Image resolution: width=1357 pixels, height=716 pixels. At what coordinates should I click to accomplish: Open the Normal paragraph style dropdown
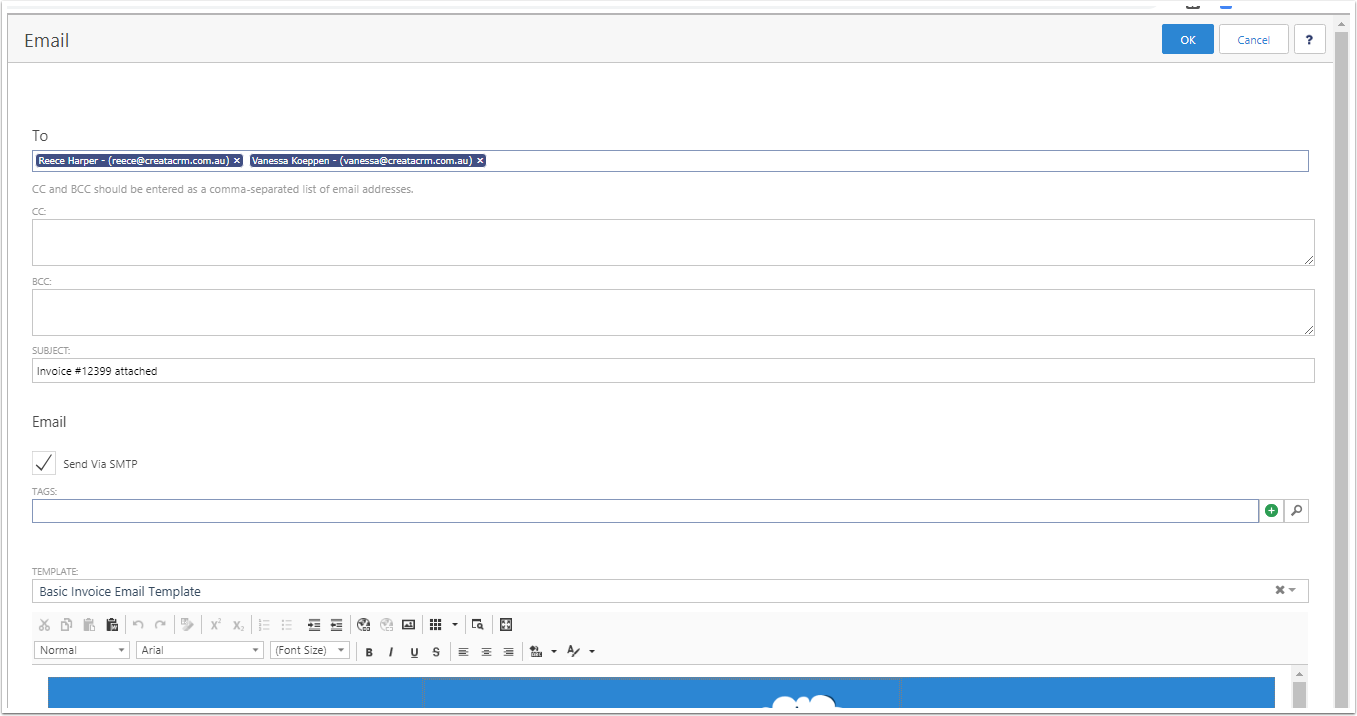[x=83, y=650]
